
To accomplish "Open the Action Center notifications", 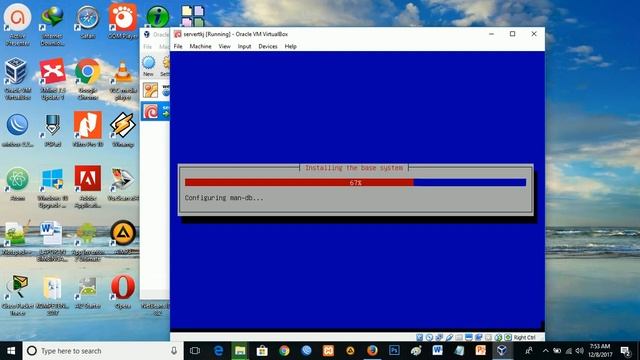I will coord(625,351).
